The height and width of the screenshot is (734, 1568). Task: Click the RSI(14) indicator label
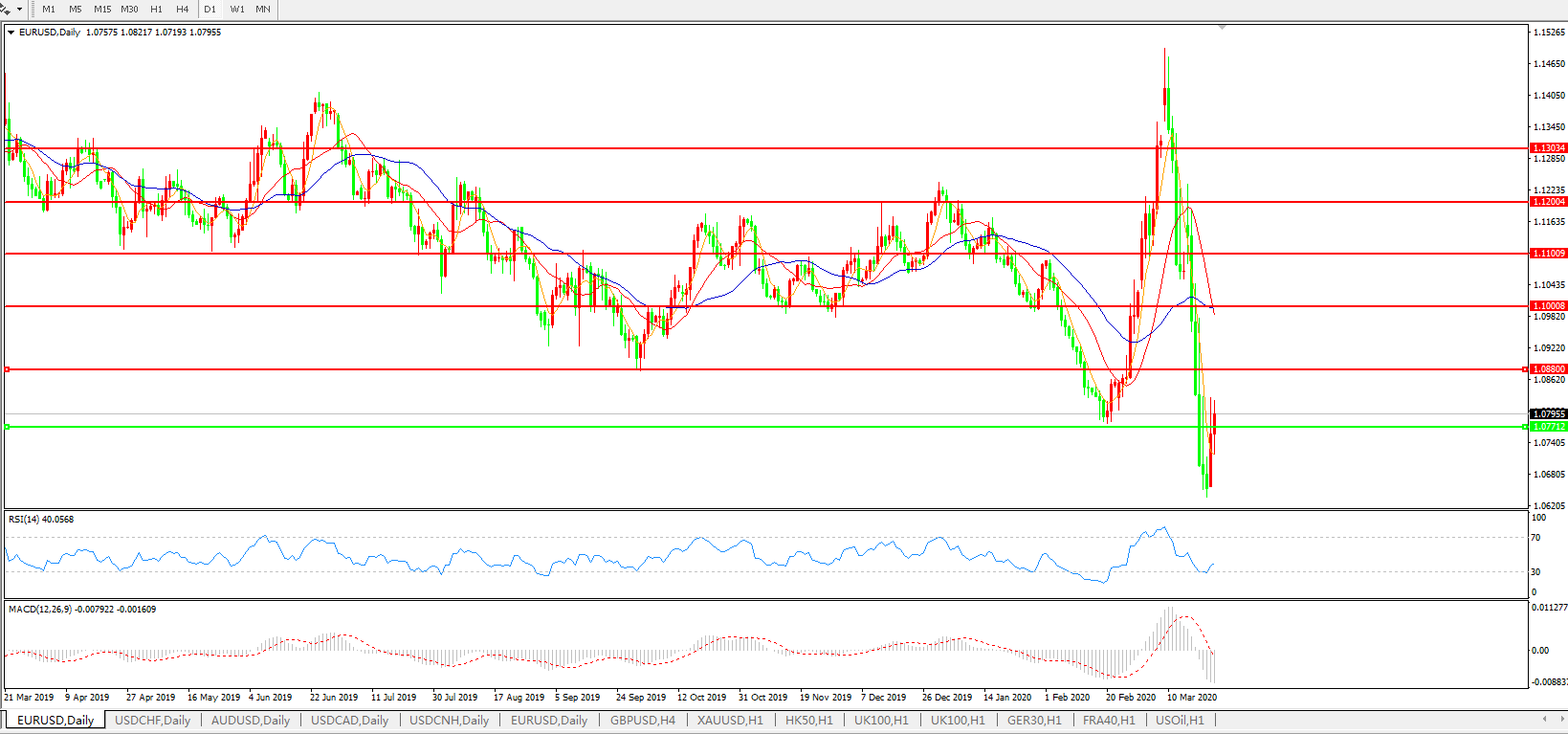[41, 520]
